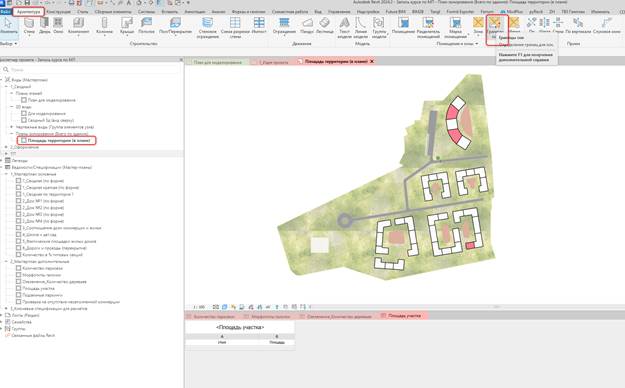This screenshot has width=625, height=388.
Task: Open the highlighted territory area plan view
Action: (x=58, y=140)
